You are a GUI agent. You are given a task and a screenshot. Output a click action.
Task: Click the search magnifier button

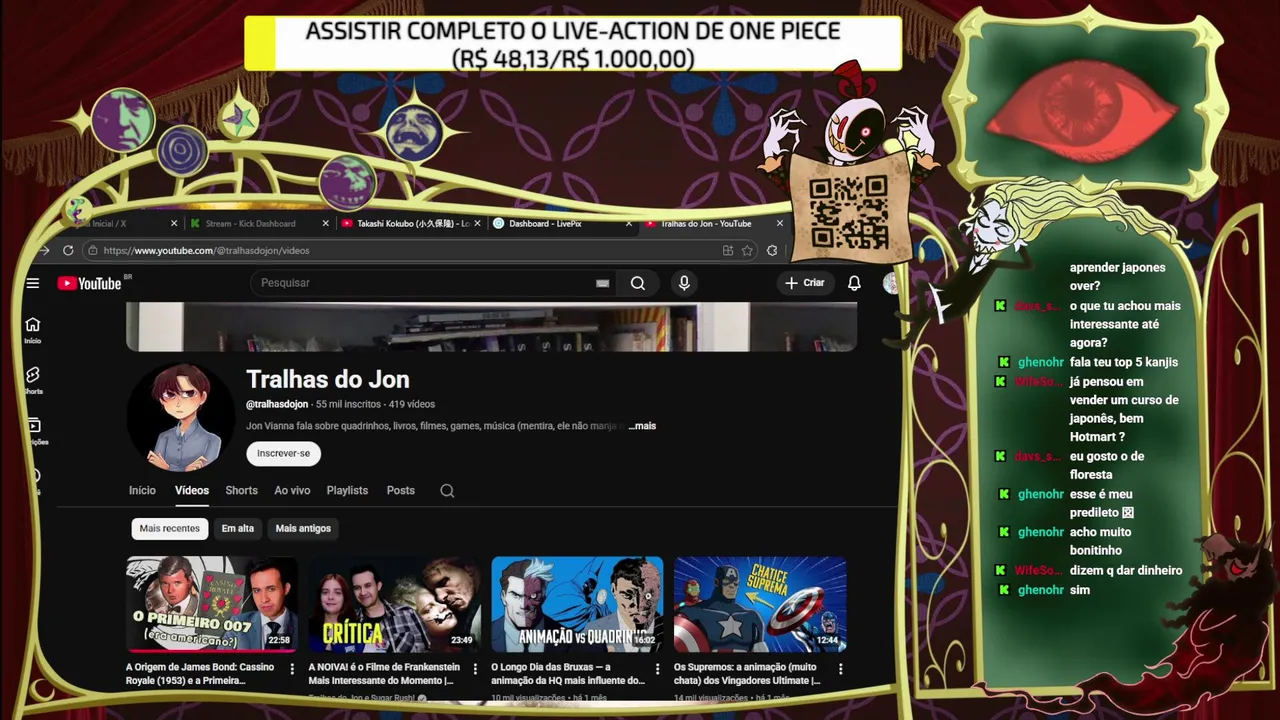(638, 283)
